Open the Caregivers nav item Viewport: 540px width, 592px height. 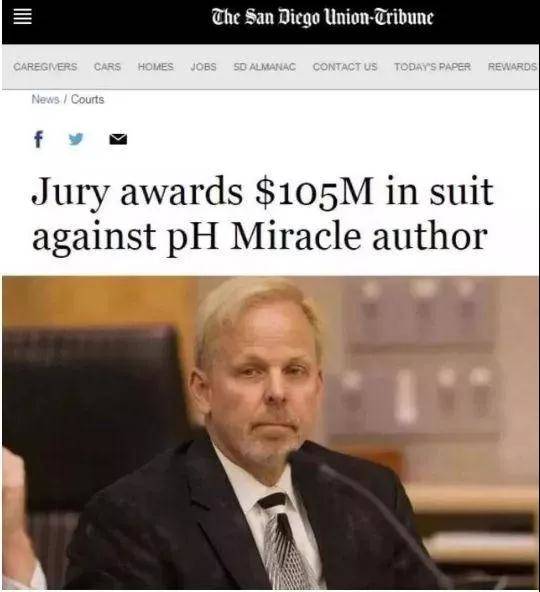pyautogui.click(x=45, y=67)
